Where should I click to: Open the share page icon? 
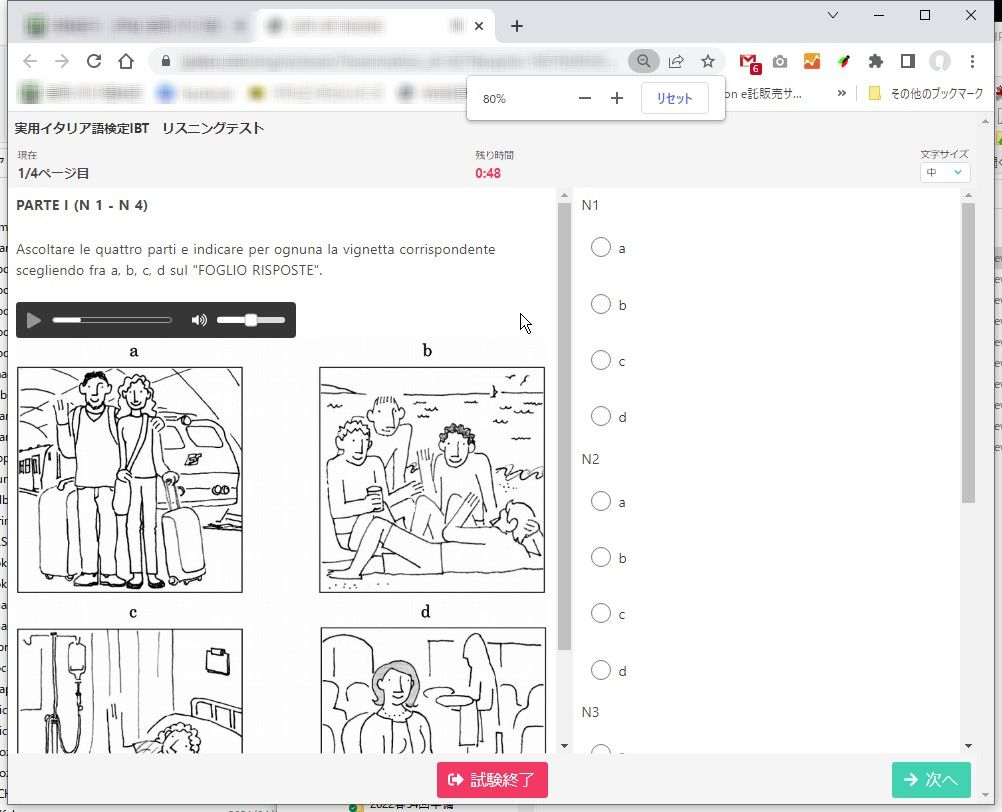point(676,61)
